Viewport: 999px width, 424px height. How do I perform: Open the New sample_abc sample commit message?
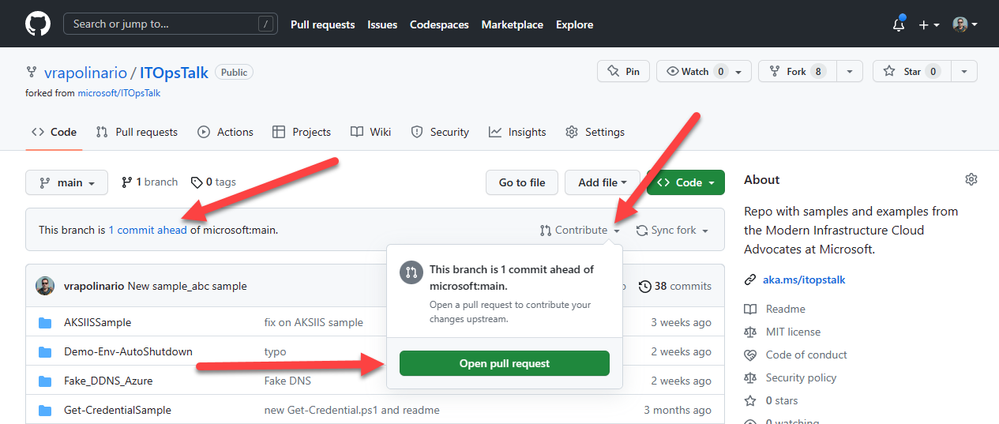[187, 286]
